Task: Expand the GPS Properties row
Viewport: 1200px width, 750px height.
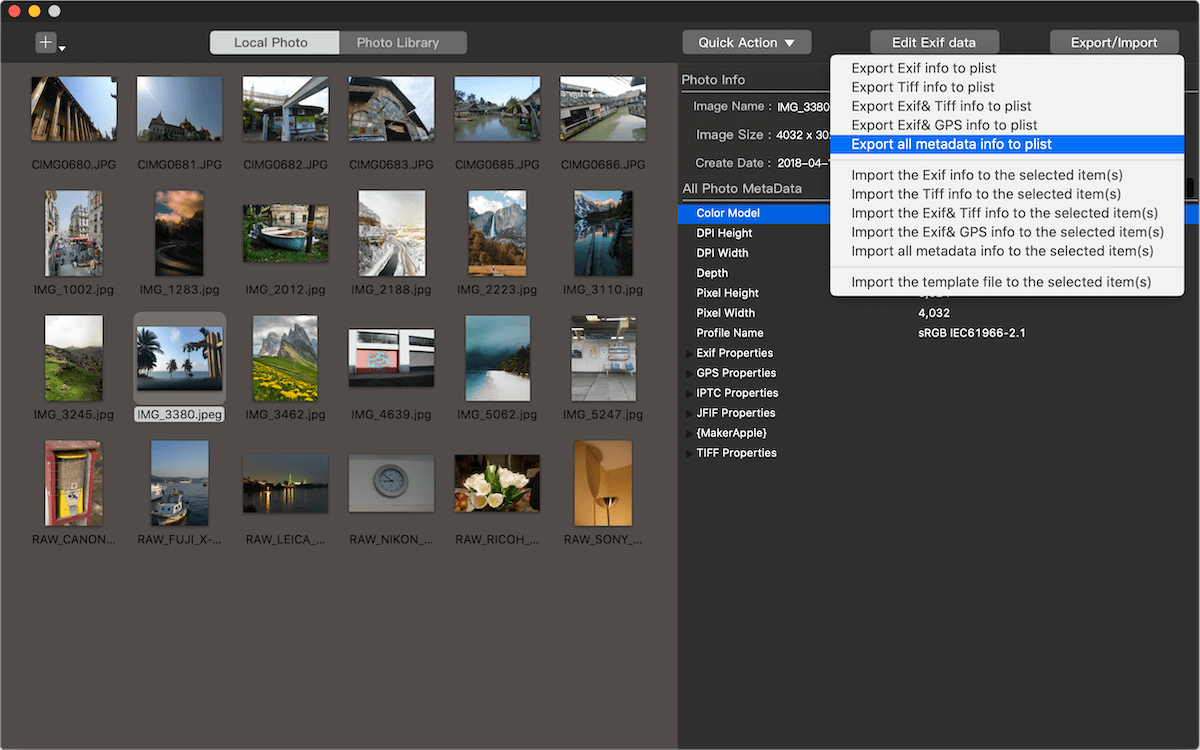Action: (688, 373)
